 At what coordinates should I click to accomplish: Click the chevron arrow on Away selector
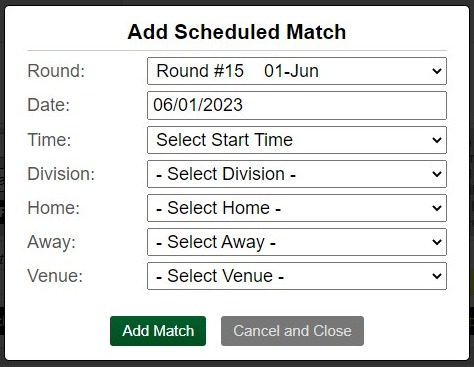click(x=437, y=242)
